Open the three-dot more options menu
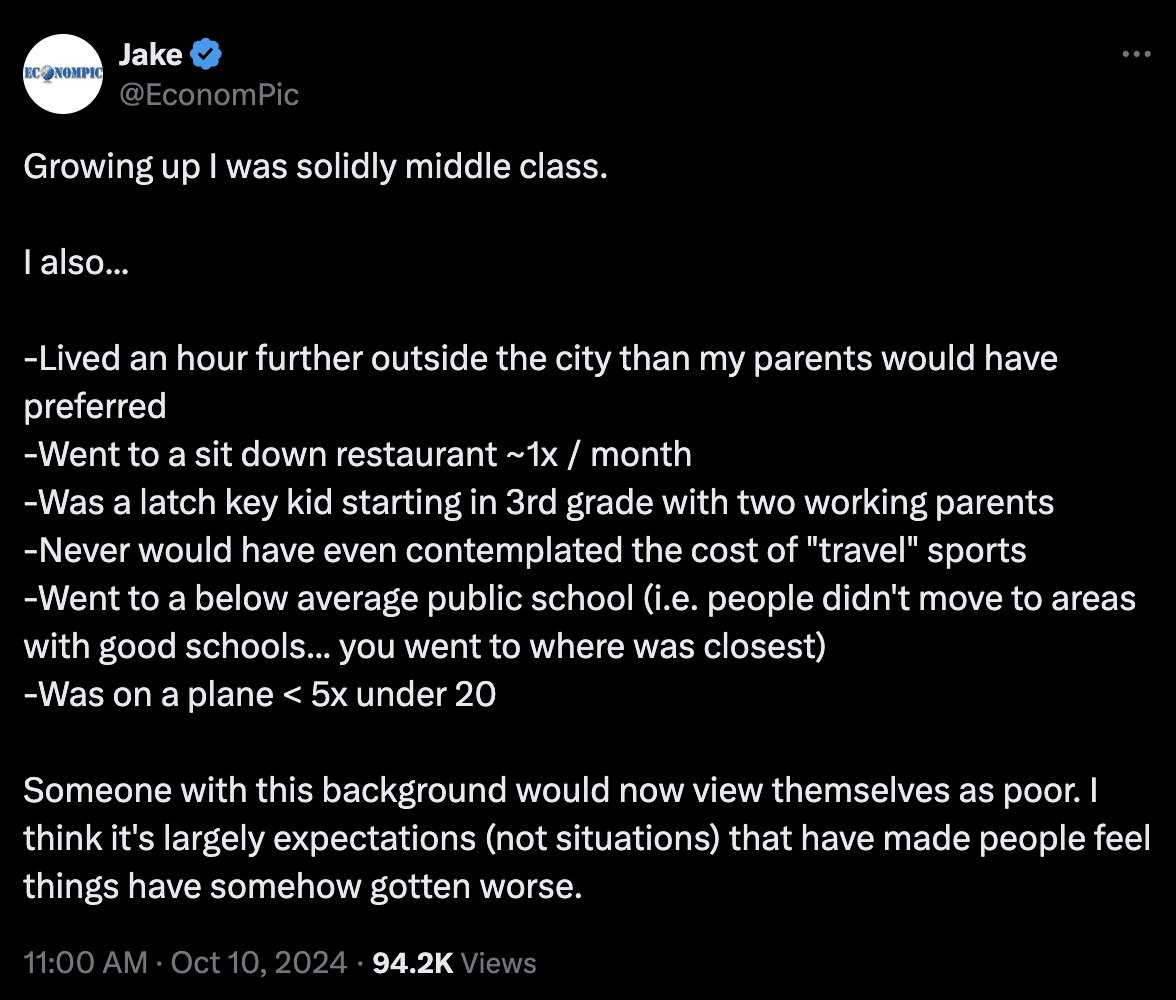Viewport: 1176px width, 1000px height. tap(1137, 54)
